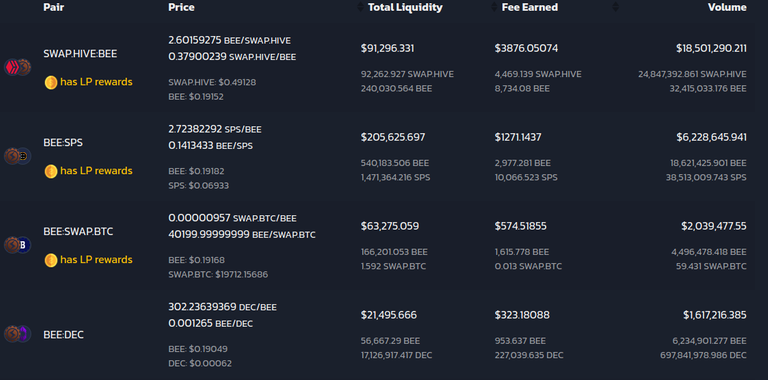
Task: Select liquidity amount 1.592 SWAP.BTC
Action: click(x=393, y=267)
